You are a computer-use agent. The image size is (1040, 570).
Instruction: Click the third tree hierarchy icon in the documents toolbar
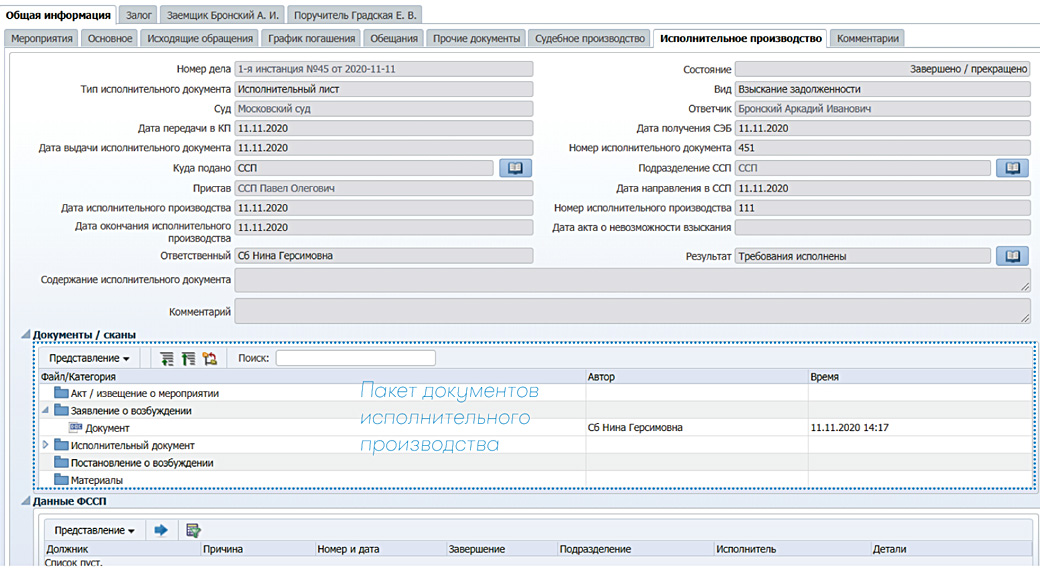(209, 358)
